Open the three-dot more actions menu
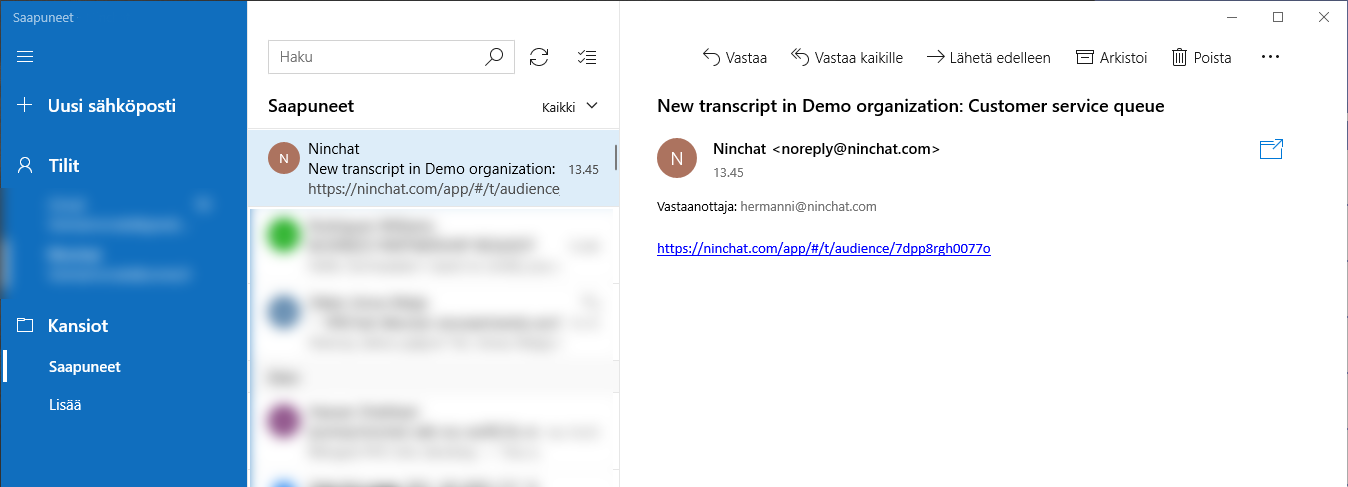This screenshot has width=1348, height=487. [1270, 58]
